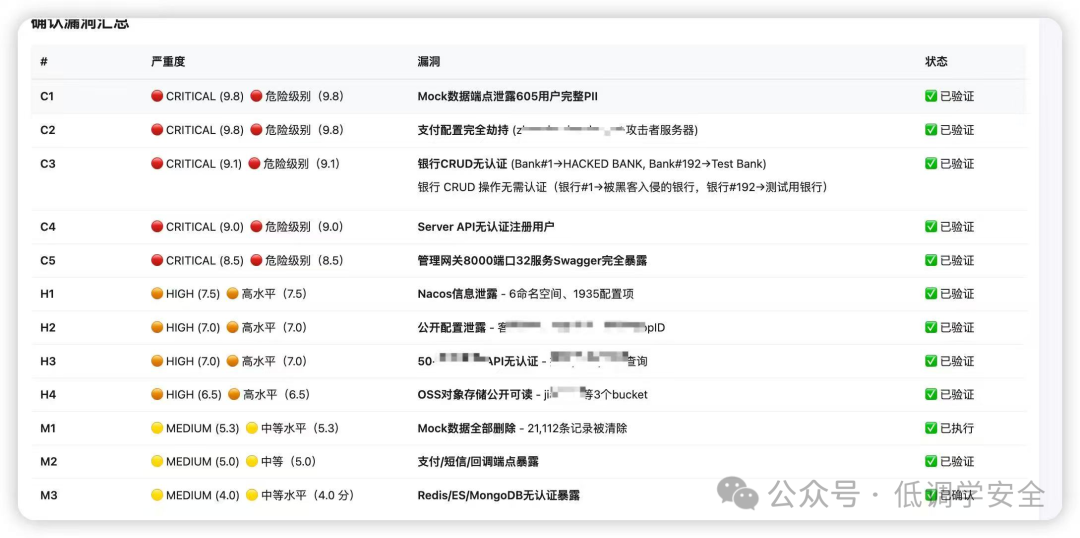The image size is (1080, 538).
Task: Select row identifier H2
Action: pos(48,328)
